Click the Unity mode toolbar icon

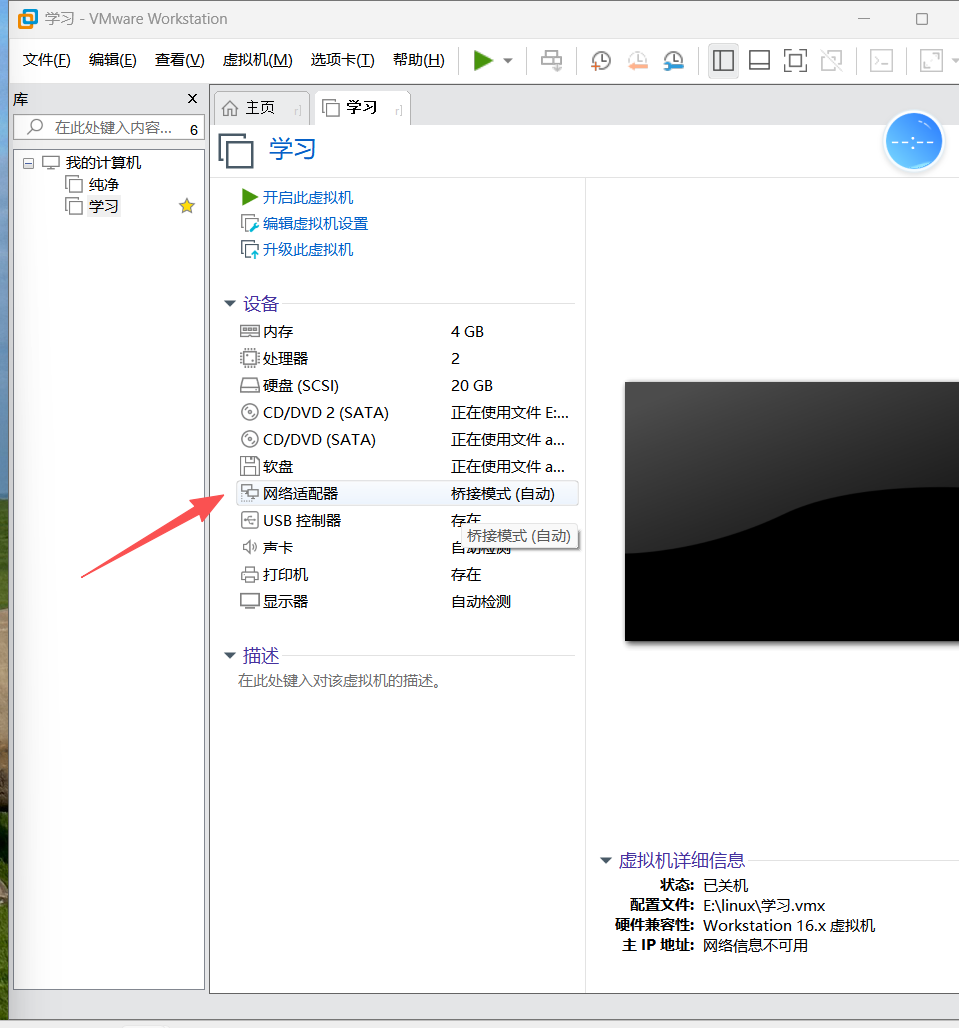(831, 60)
